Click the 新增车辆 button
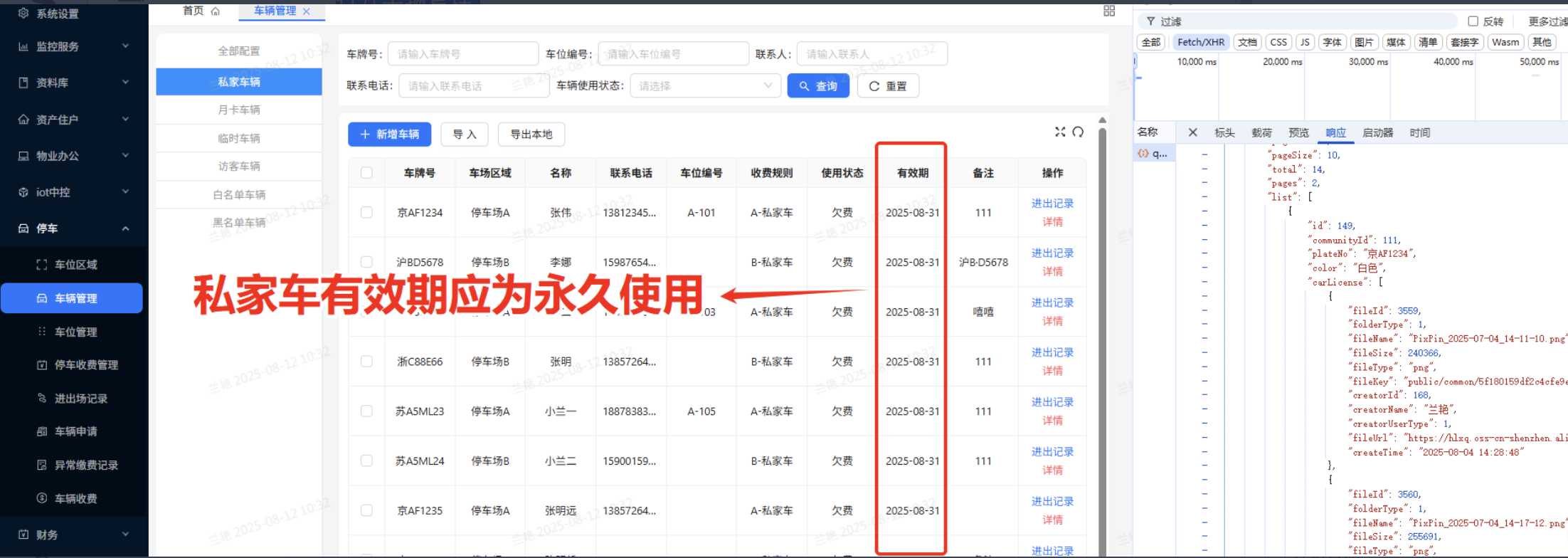The width and height of the screenshot is (1568, 558). click(389, 134)
